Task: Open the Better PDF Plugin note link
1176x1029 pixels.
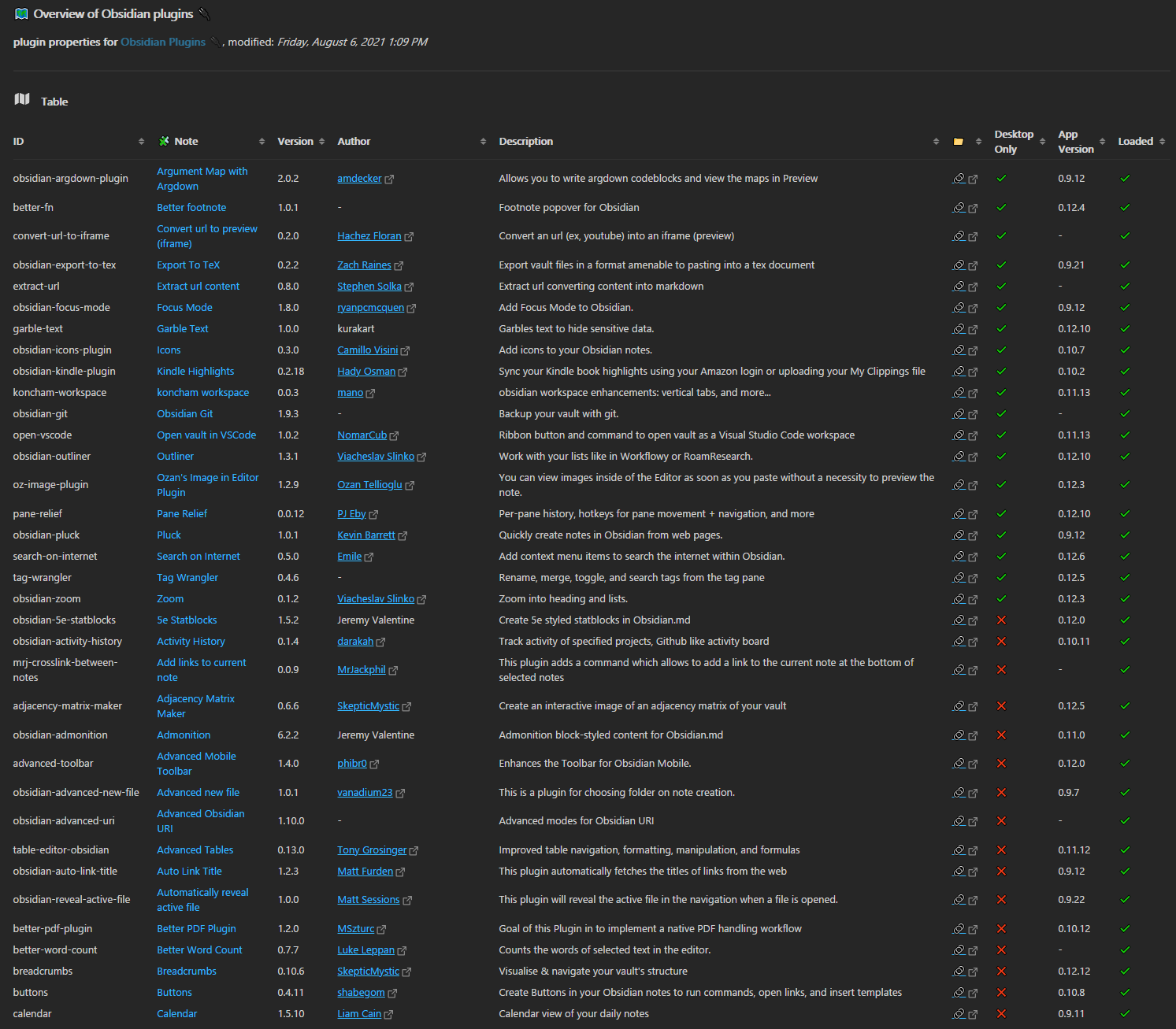Action: [x=196, y=929]
